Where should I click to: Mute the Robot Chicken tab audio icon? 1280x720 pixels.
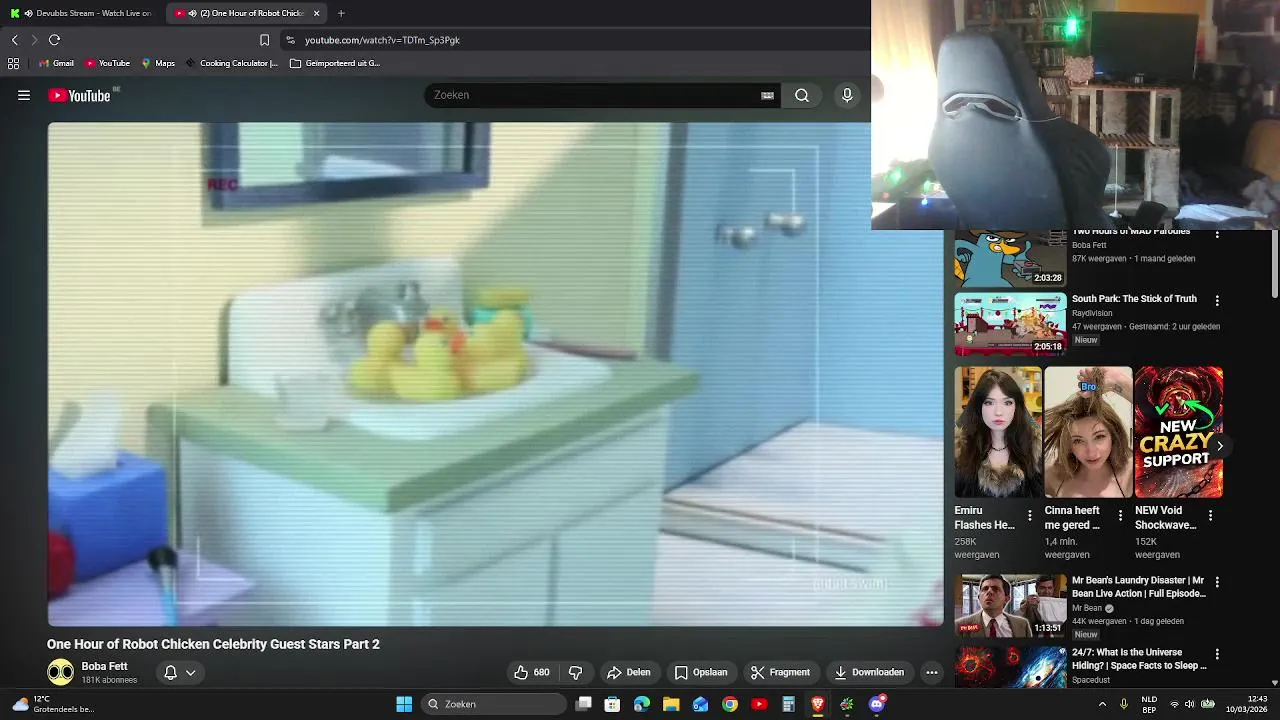[192, 13]
